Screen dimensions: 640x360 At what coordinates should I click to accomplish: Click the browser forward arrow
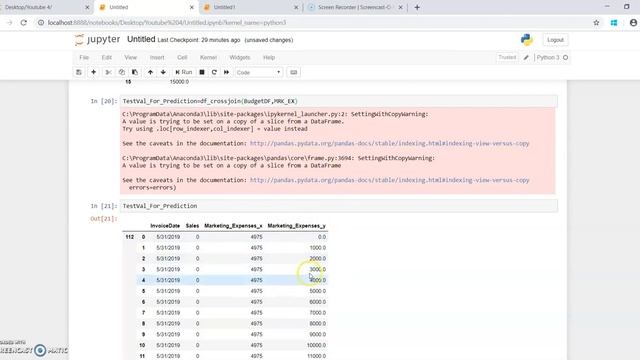(9, 23)
